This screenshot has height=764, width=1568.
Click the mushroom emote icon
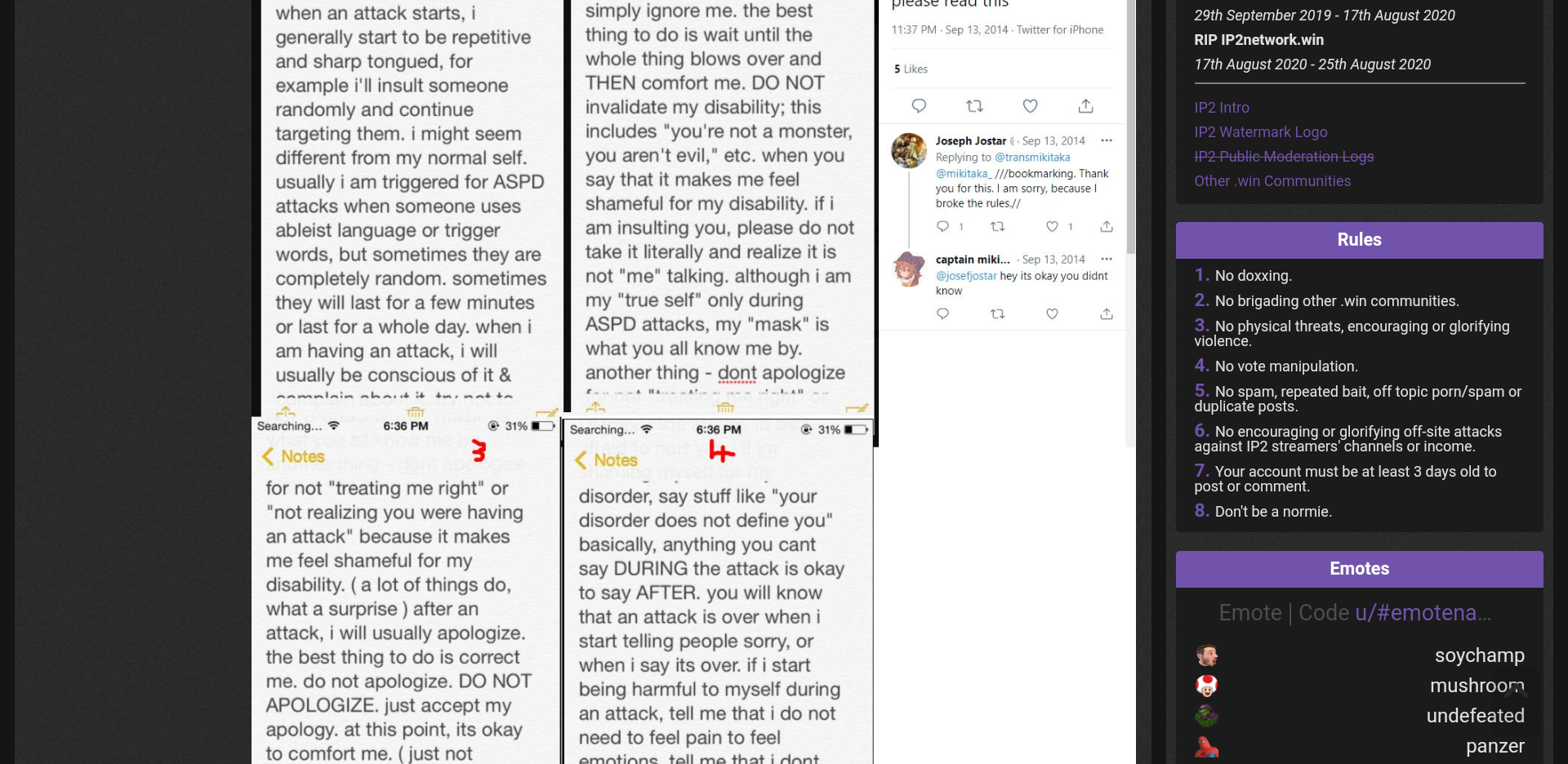(1207, 686)
